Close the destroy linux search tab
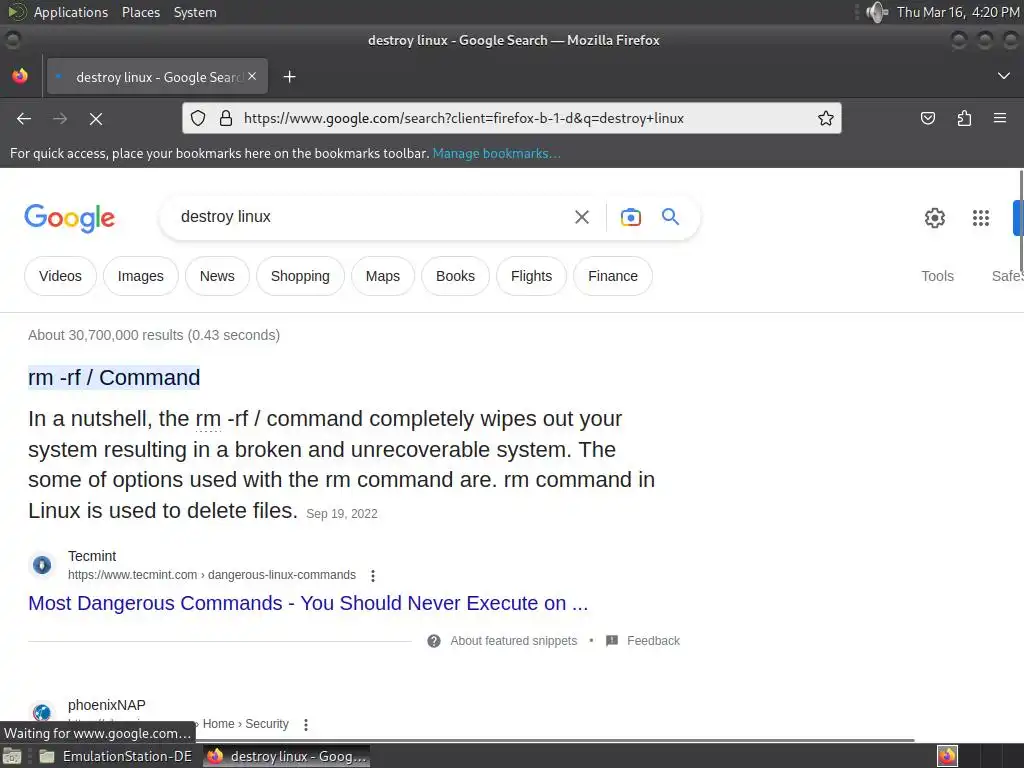The image size is (1024, 768). pos(252,76)
